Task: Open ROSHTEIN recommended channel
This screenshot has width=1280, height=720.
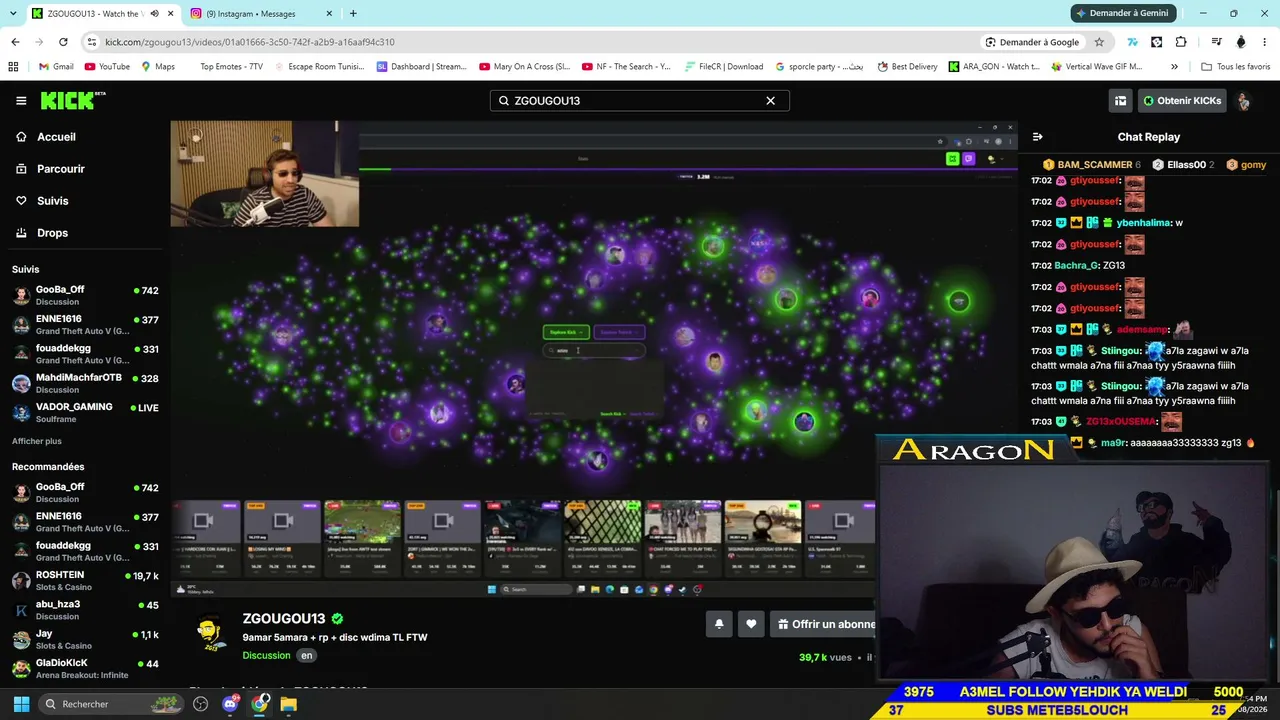Action: point(85,580)
